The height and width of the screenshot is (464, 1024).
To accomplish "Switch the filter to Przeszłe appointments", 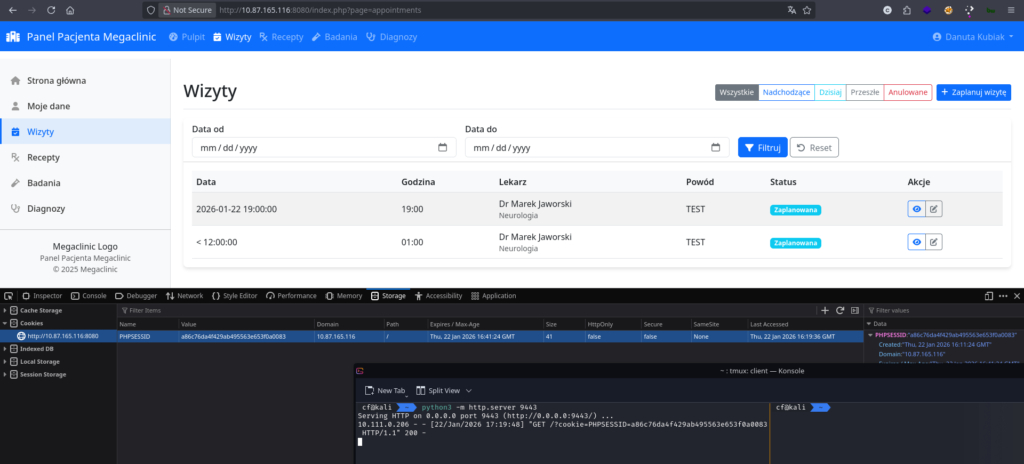I will click(864, 92).
